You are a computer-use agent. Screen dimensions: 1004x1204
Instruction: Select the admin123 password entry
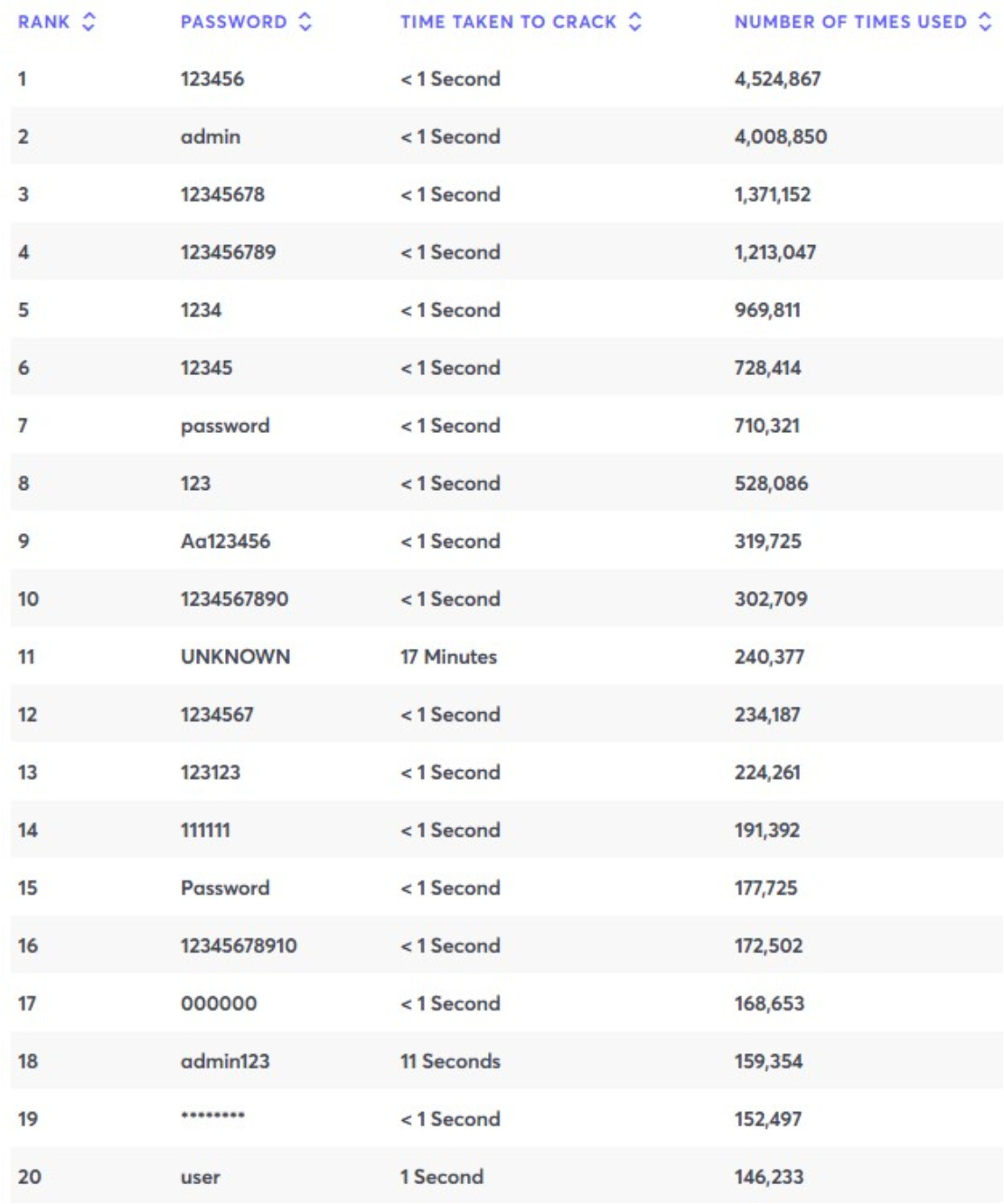click(225, 1061)
